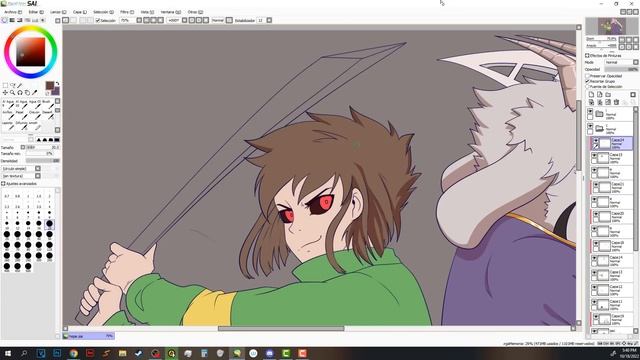
Task: Open brush shape círculo simple dropdown
Action: coord(38,169)
